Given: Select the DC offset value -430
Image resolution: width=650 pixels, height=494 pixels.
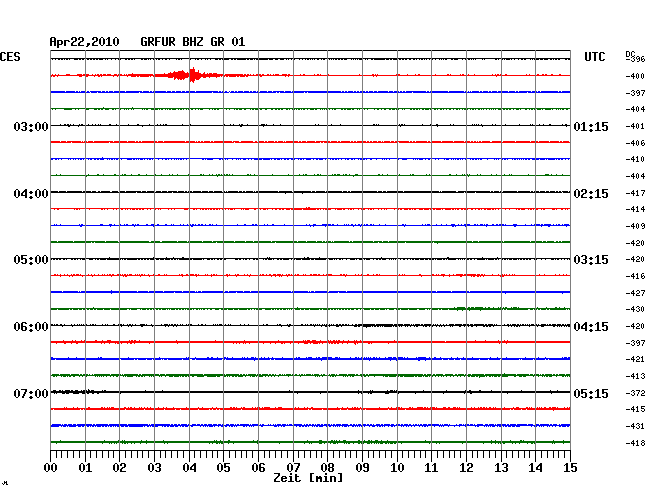Looking at the screenshot, I should (635, 309).
